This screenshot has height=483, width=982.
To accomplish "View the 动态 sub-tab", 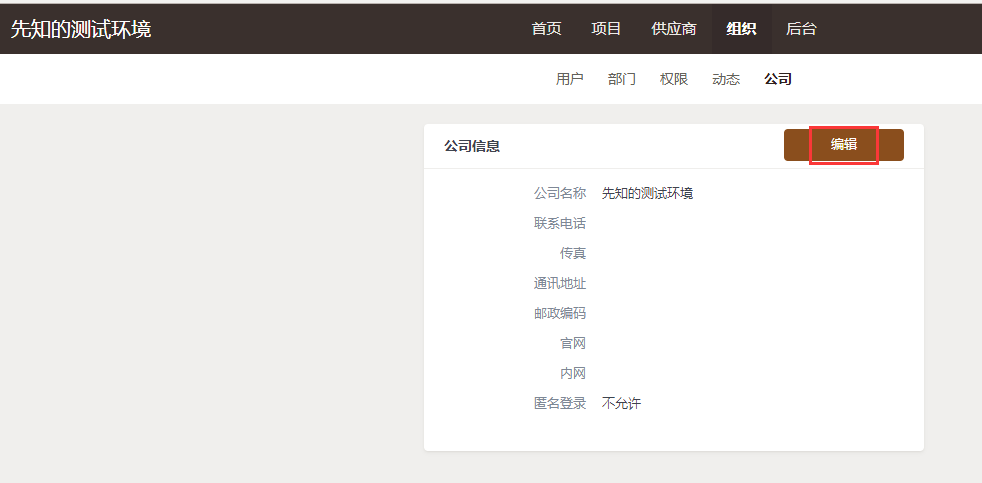I will 726,79.
